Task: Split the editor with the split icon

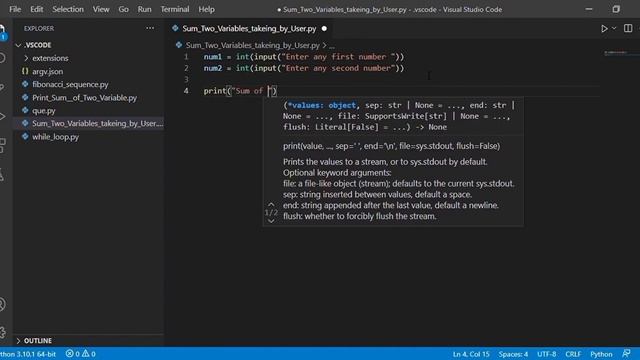Action: pos(628,28)
